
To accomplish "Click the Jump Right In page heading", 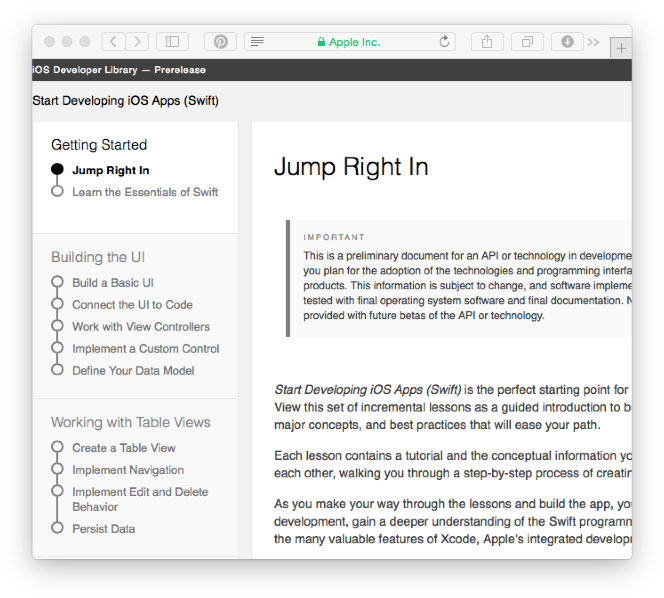I will 351,167.
